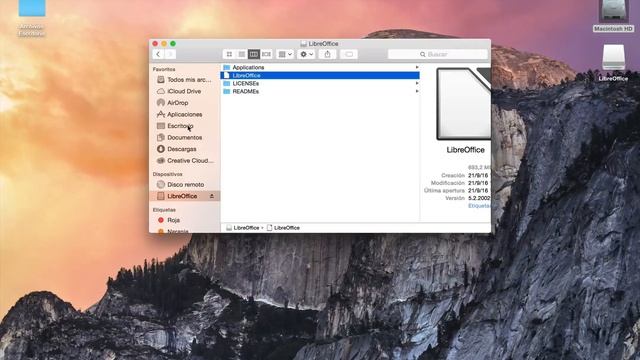Switch to icon view
Image resolution: width=640 pixels, height=360 pixels.
(229, 54)
